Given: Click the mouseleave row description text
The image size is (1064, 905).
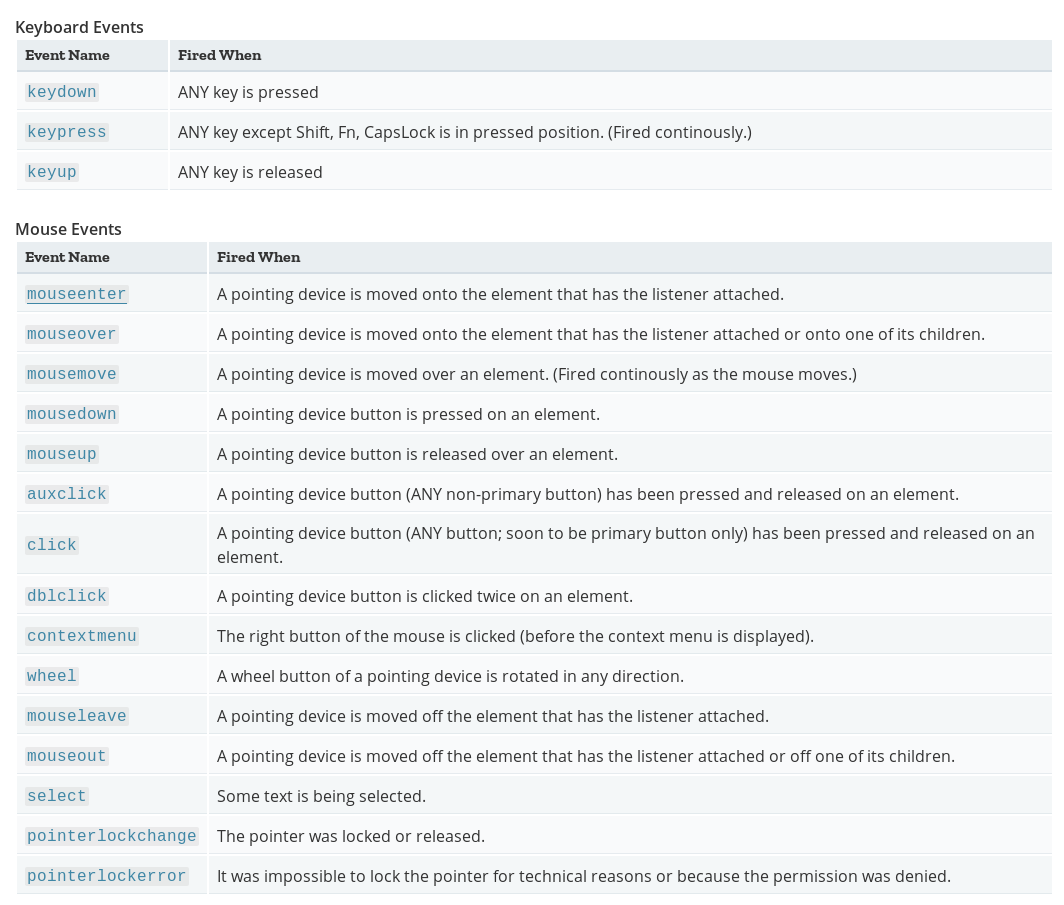Looking at the screenshot, I should click(493, 716).
